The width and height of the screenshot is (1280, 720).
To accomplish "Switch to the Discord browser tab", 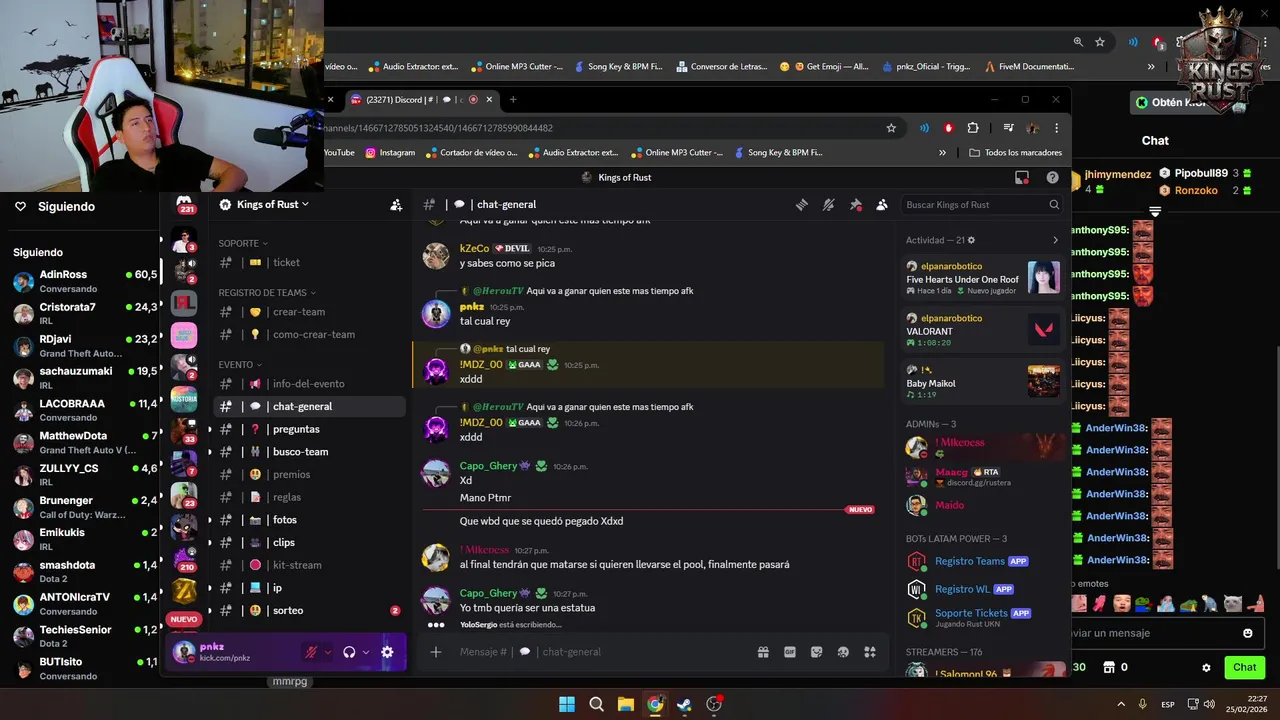I will tap(420, 100).
